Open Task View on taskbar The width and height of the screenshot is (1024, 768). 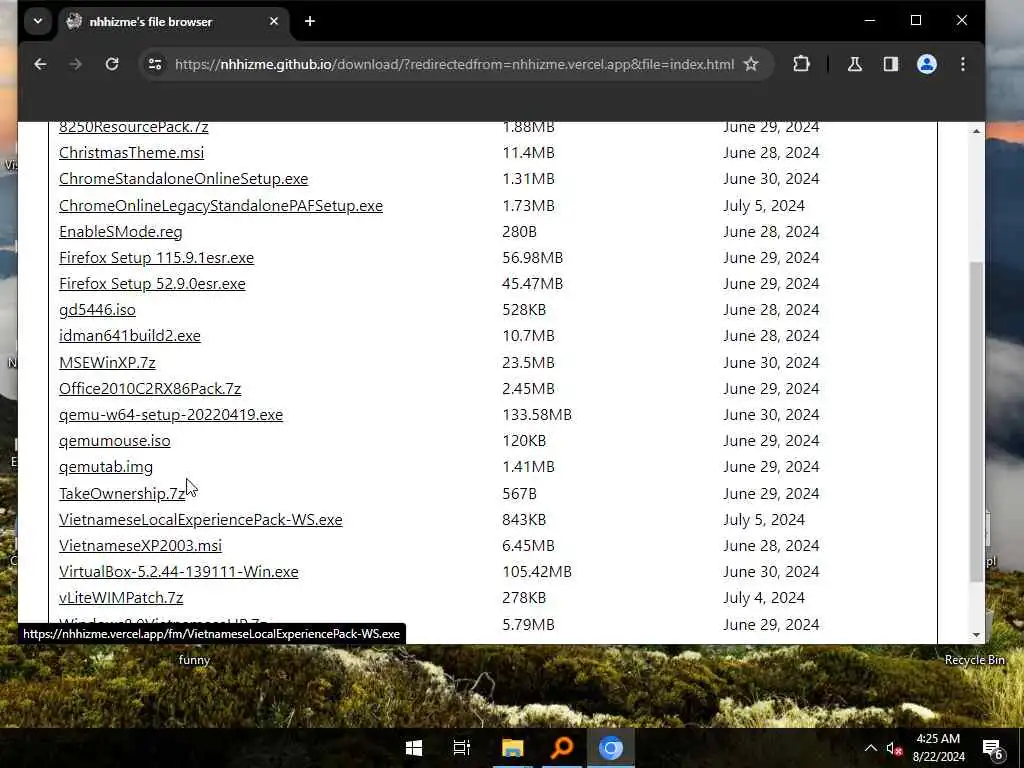pos(462,748)
